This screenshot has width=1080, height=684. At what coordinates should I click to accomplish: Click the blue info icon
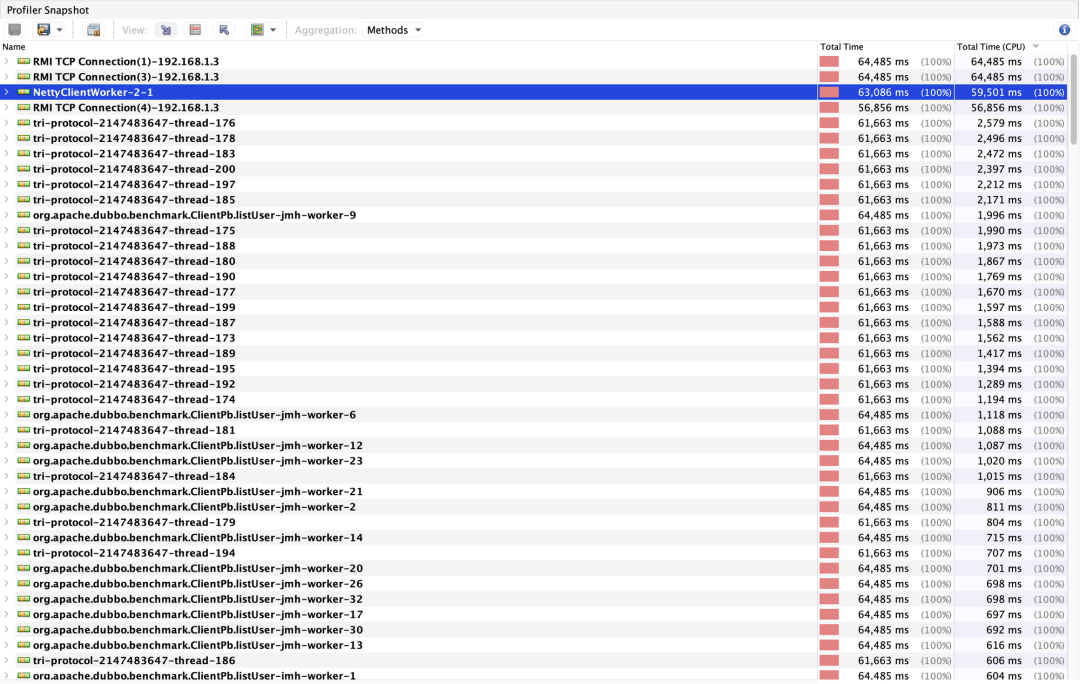(1064, 30)
